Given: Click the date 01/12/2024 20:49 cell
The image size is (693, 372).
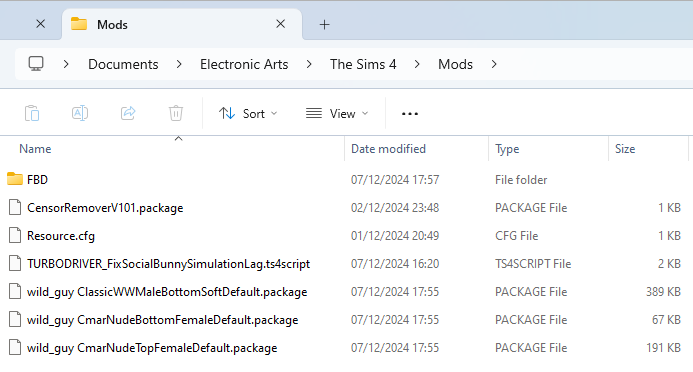Looking at the screenshot, I should (395, 236).
